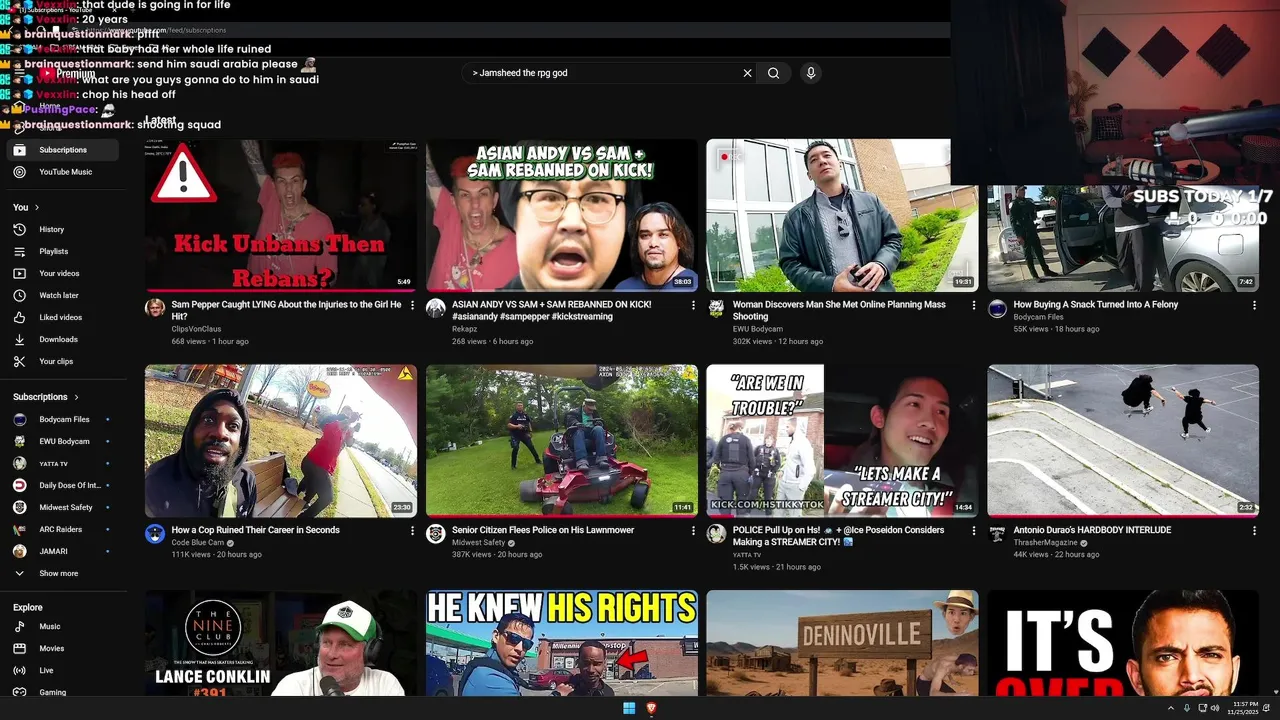This screenshot has width=1280, height=720.
Task: Open options menu for ASIAN ANDY VS SAM video
Action: click(693, 306)
